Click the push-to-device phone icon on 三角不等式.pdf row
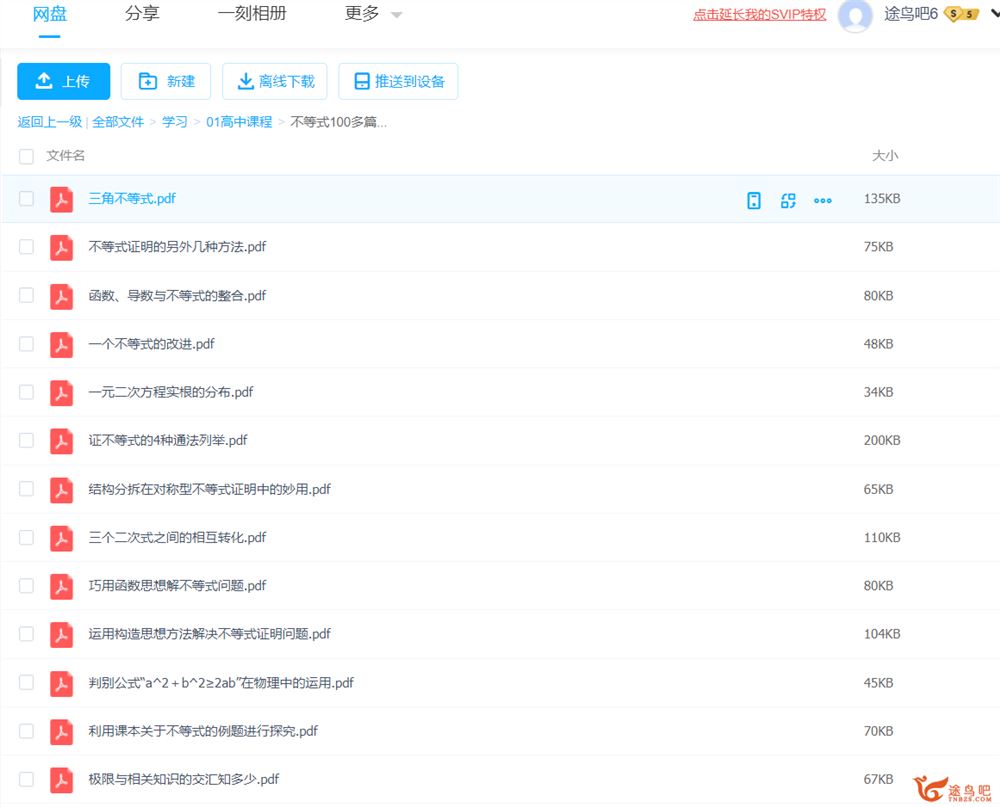The width and height of the screenshot is (1000, 807). coord(754,200)
